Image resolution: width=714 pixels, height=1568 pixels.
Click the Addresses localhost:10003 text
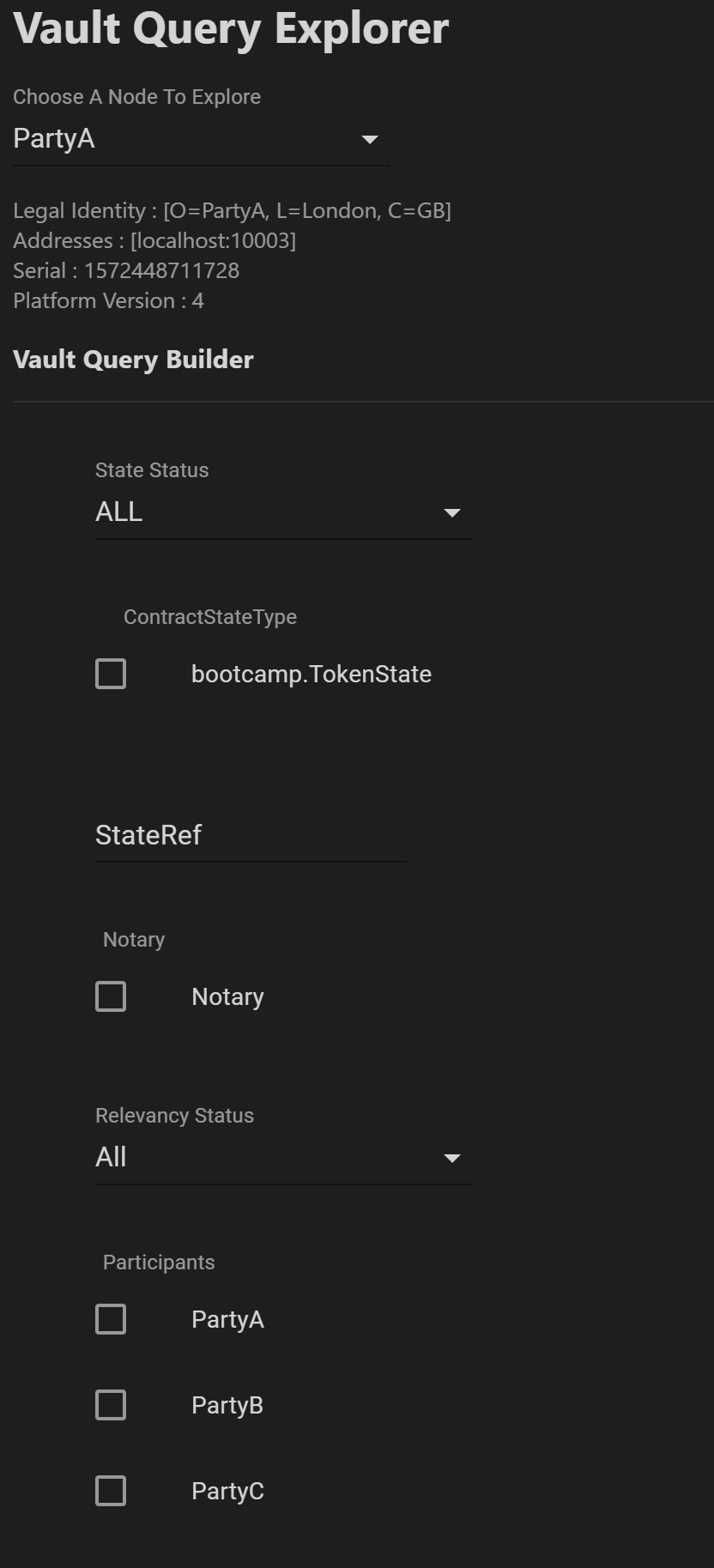(x=154, y=241)
